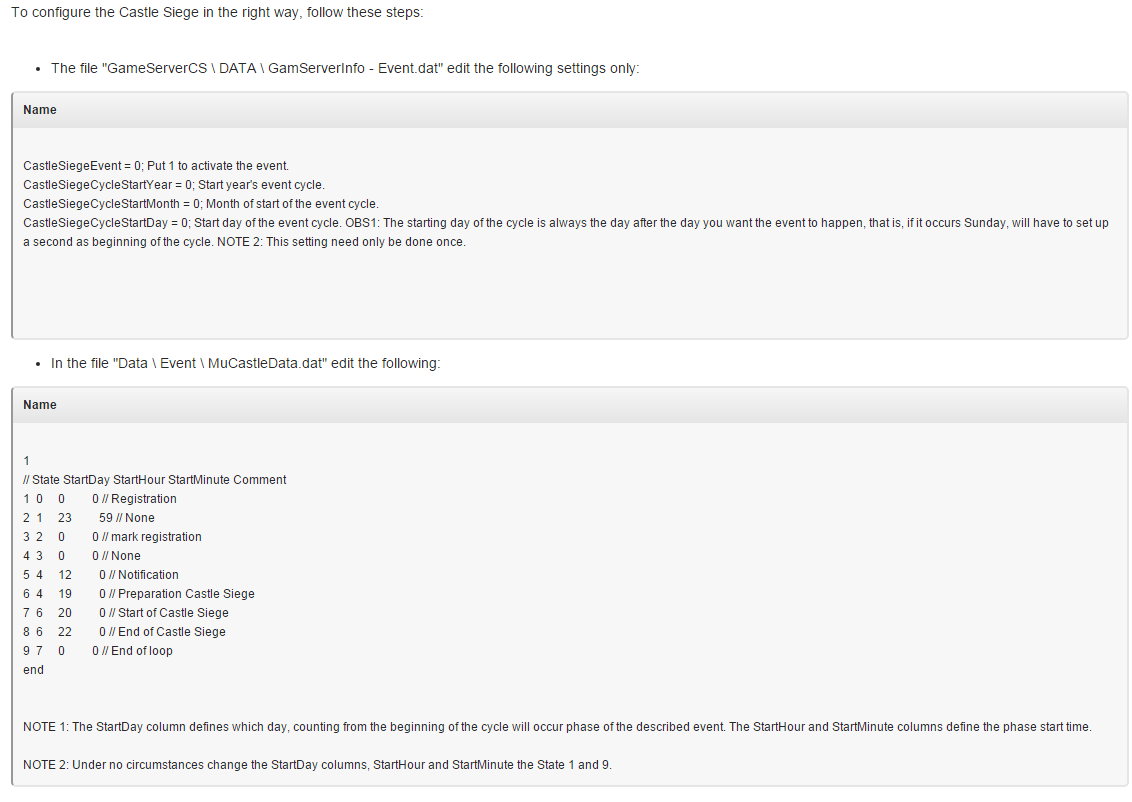Click the "CastleSiegeCycleStartMonth = 0" line
1132x802 pixels.
pos(201,204)
